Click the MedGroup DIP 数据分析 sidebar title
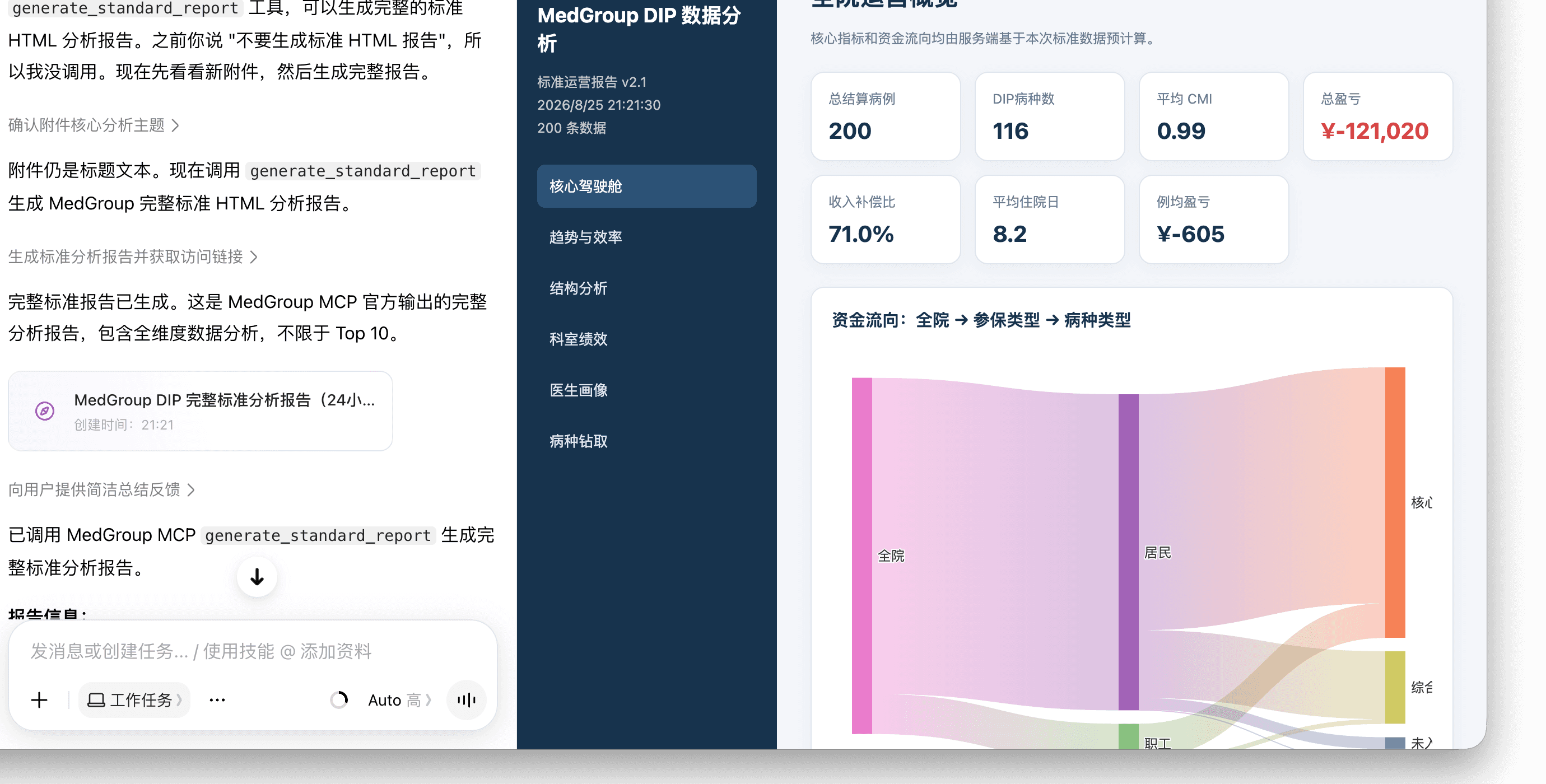Screen dimensions: 1546x784 [x=639, y=29]
